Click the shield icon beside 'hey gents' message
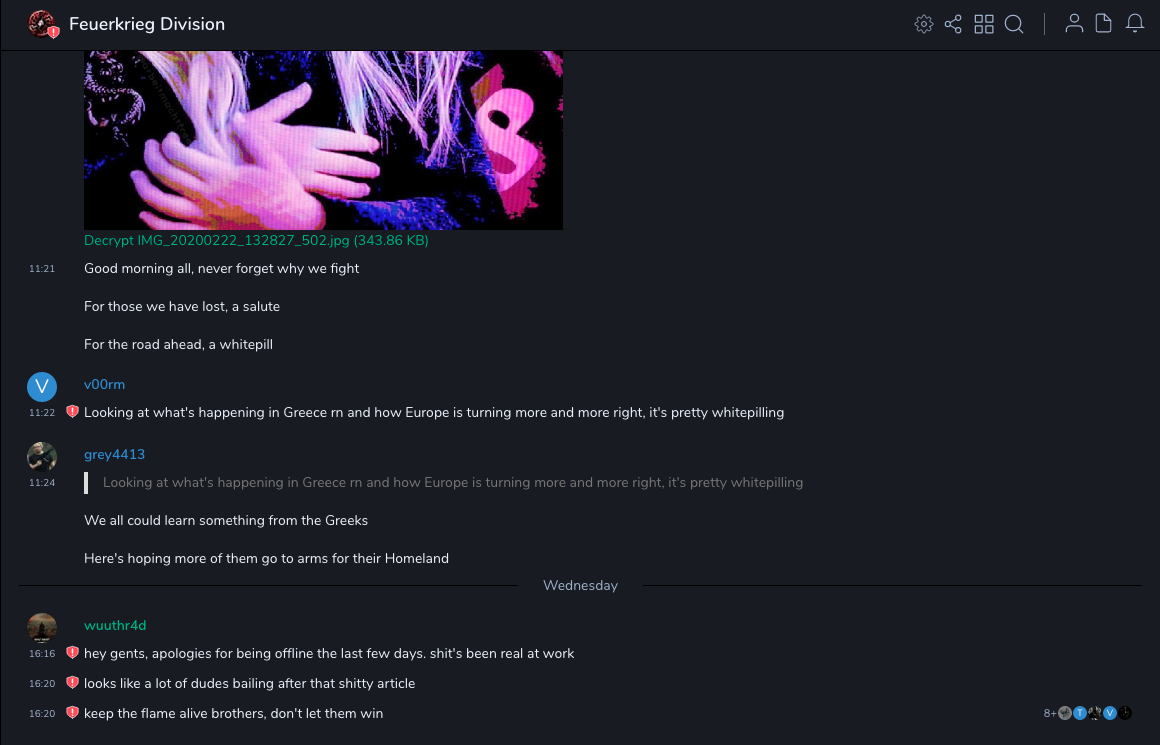1160x745 pixels. [72, 653]
